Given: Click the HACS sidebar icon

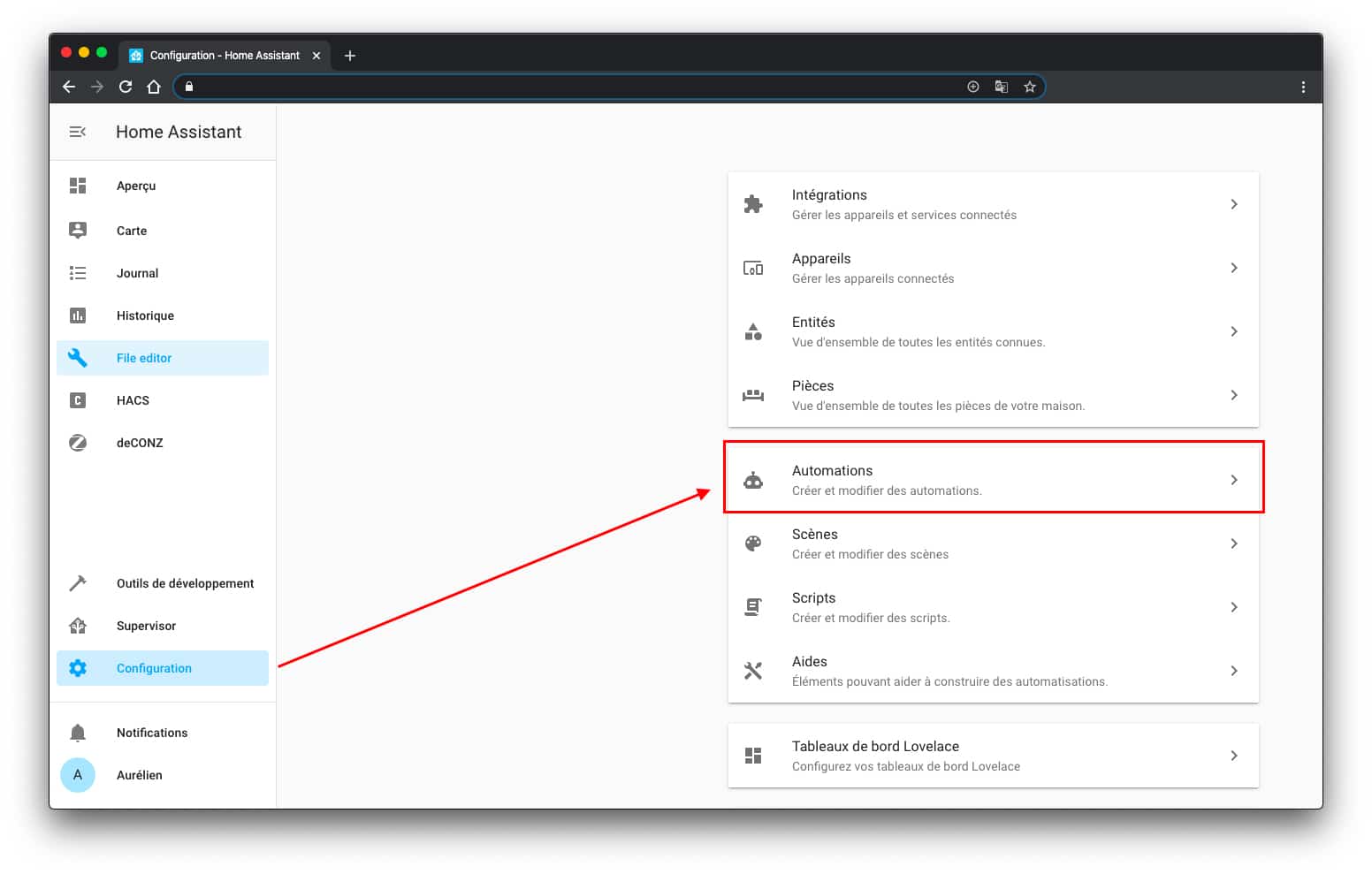Looking at the screenshot, I should [x=78, y=400].
